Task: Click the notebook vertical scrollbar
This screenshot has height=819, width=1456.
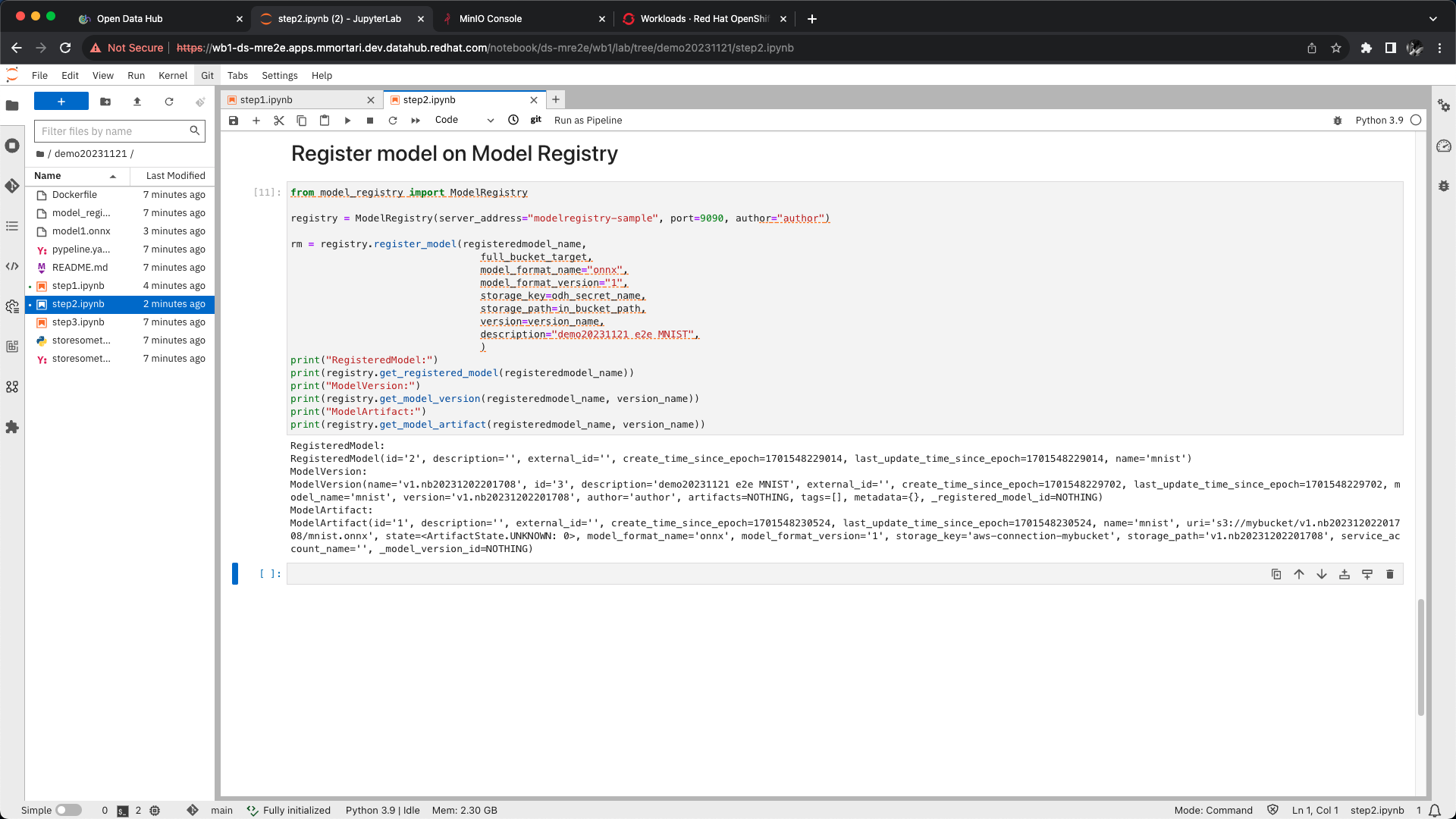Action: (1421, 657)
